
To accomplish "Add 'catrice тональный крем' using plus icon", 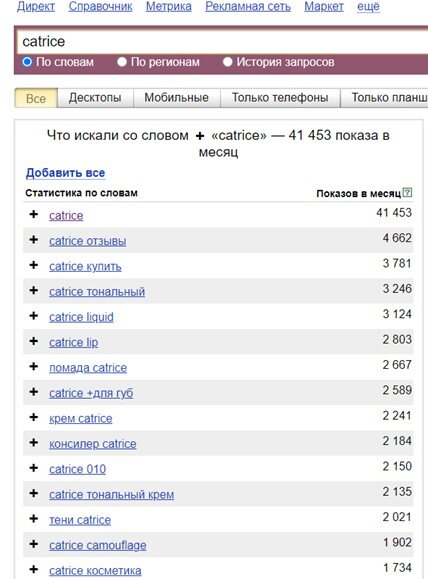I will (x=34, y=493).
